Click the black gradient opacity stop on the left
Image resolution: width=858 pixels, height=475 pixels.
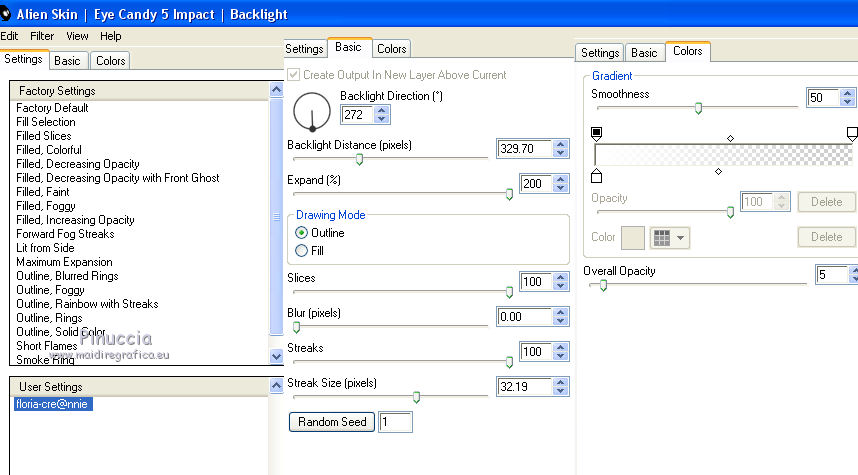pos(596,133)
